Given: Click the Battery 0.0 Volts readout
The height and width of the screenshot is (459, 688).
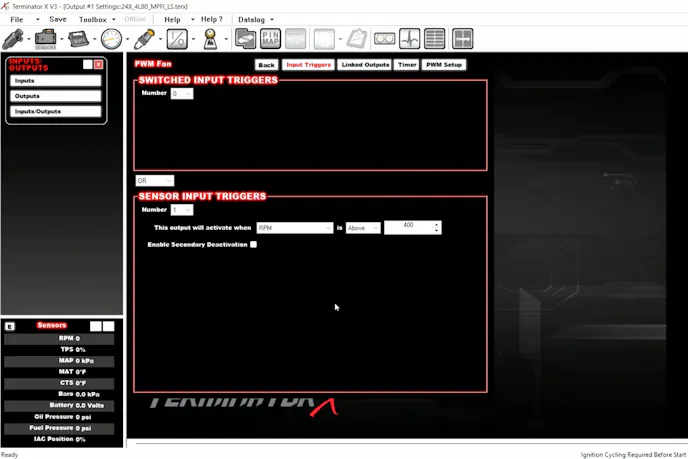Looking at the screenshot, I should coord(59,405).
